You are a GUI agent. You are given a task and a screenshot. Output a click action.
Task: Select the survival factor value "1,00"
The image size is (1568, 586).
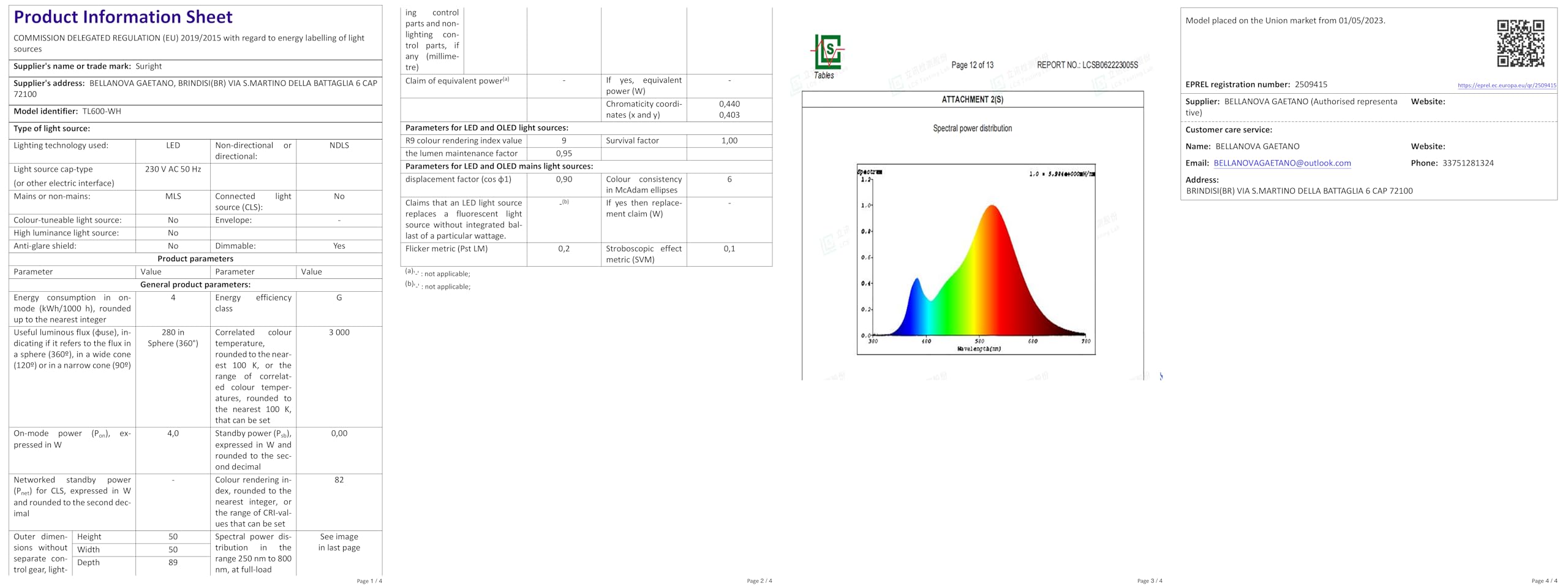729,141
